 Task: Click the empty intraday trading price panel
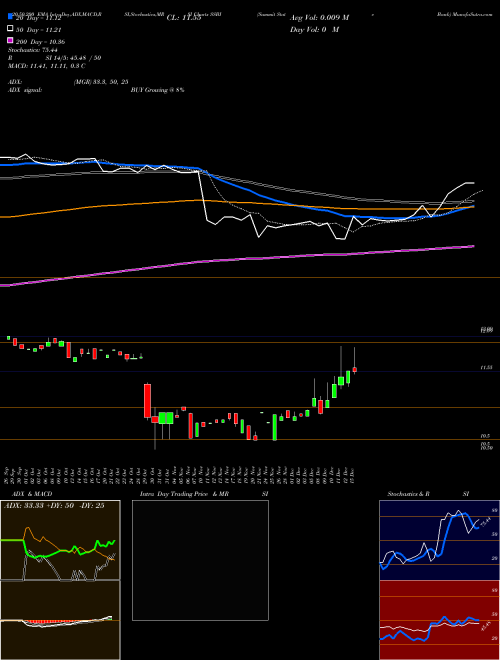pos(200,560)
